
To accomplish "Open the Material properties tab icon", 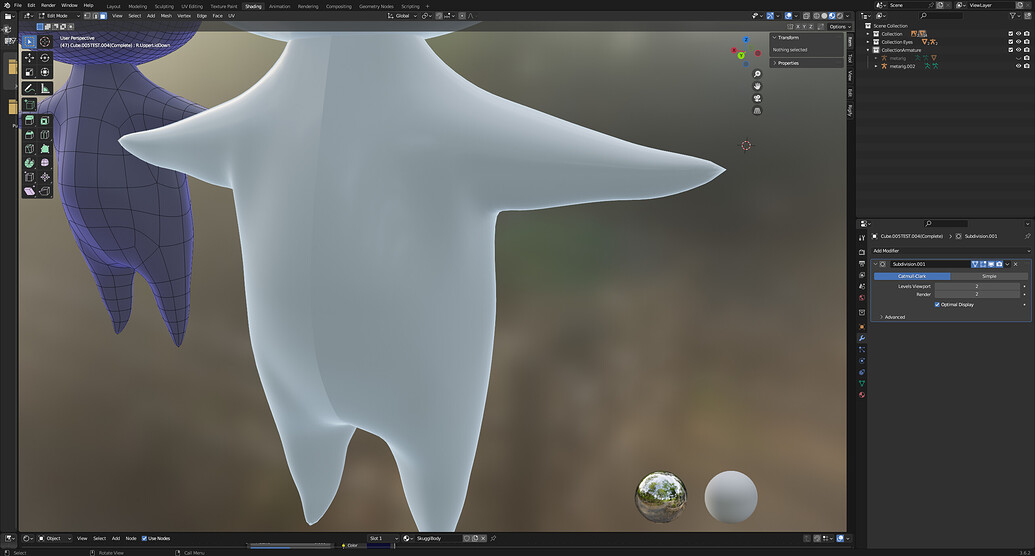I will point(862,395).
